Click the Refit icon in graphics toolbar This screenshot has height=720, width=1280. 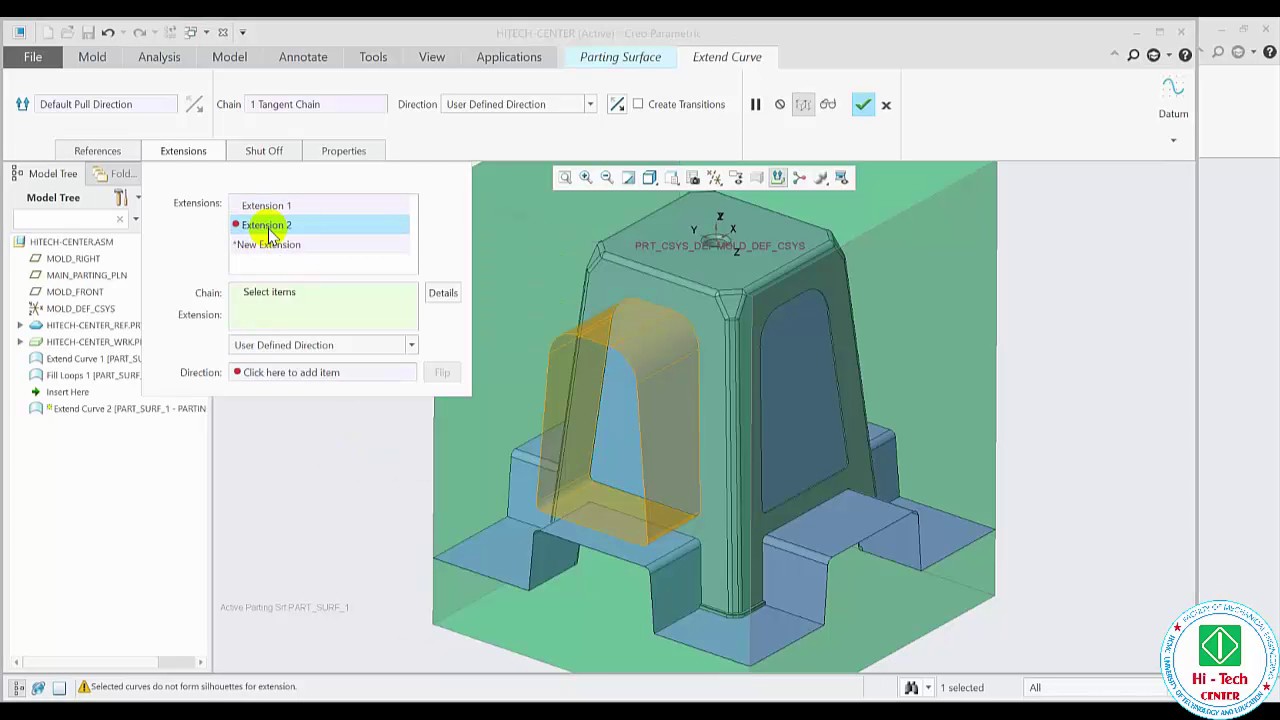pyautogui.click(x=565, y=178)
